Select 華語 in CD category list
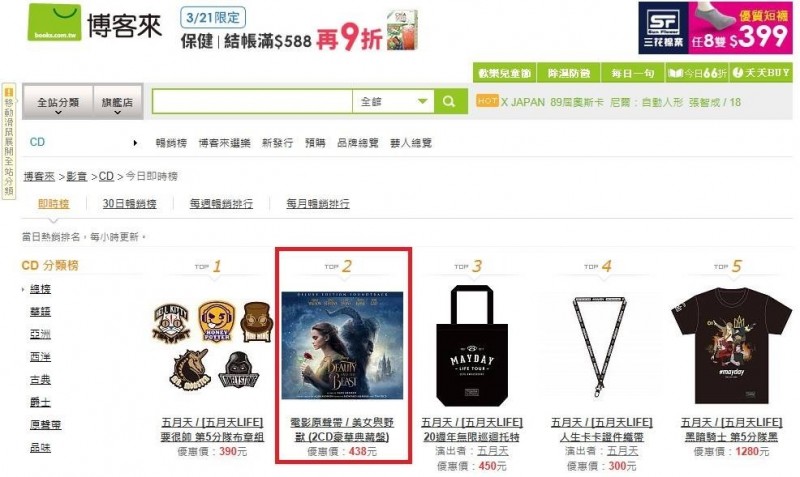The height and width of the screenshot is (477, 800). [x=40, y=311]
